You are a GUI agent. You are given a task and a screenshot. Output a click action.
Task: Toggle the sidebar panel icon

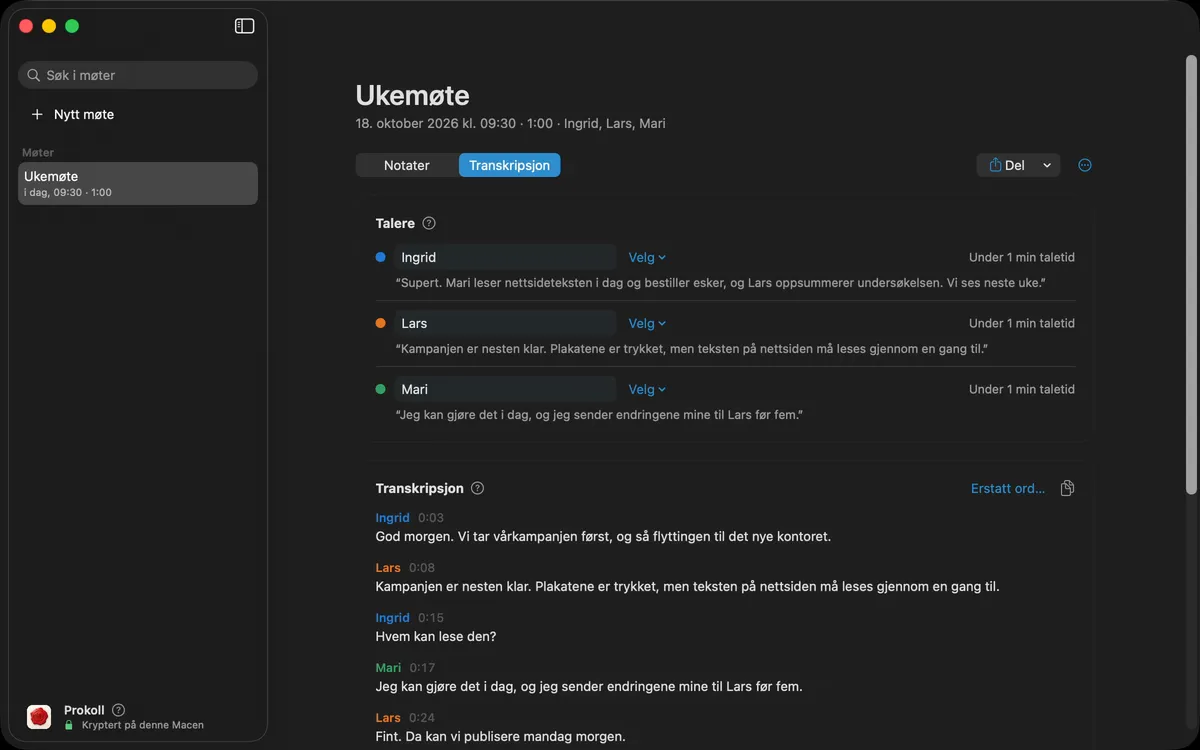click(244, 26)
